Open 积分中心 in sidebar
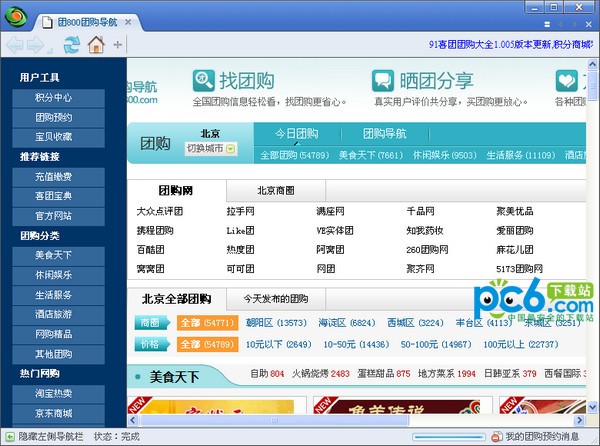600x446 pixels. [x=58, y=98]
